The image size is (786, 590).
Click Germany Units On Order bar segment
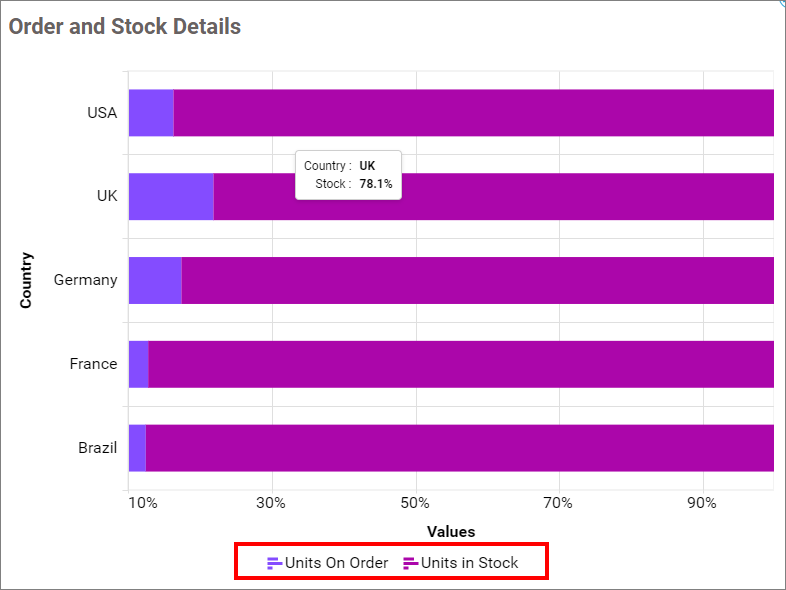[155, 281]
